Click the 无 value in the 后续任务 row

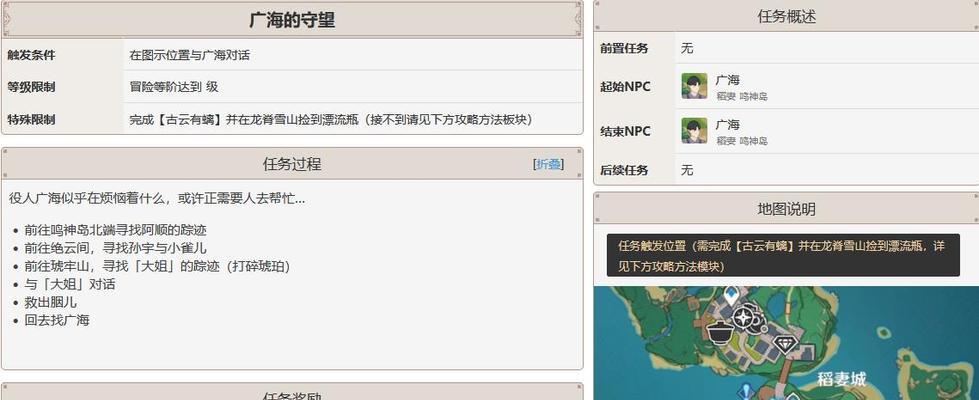click(x=687, y=170)
